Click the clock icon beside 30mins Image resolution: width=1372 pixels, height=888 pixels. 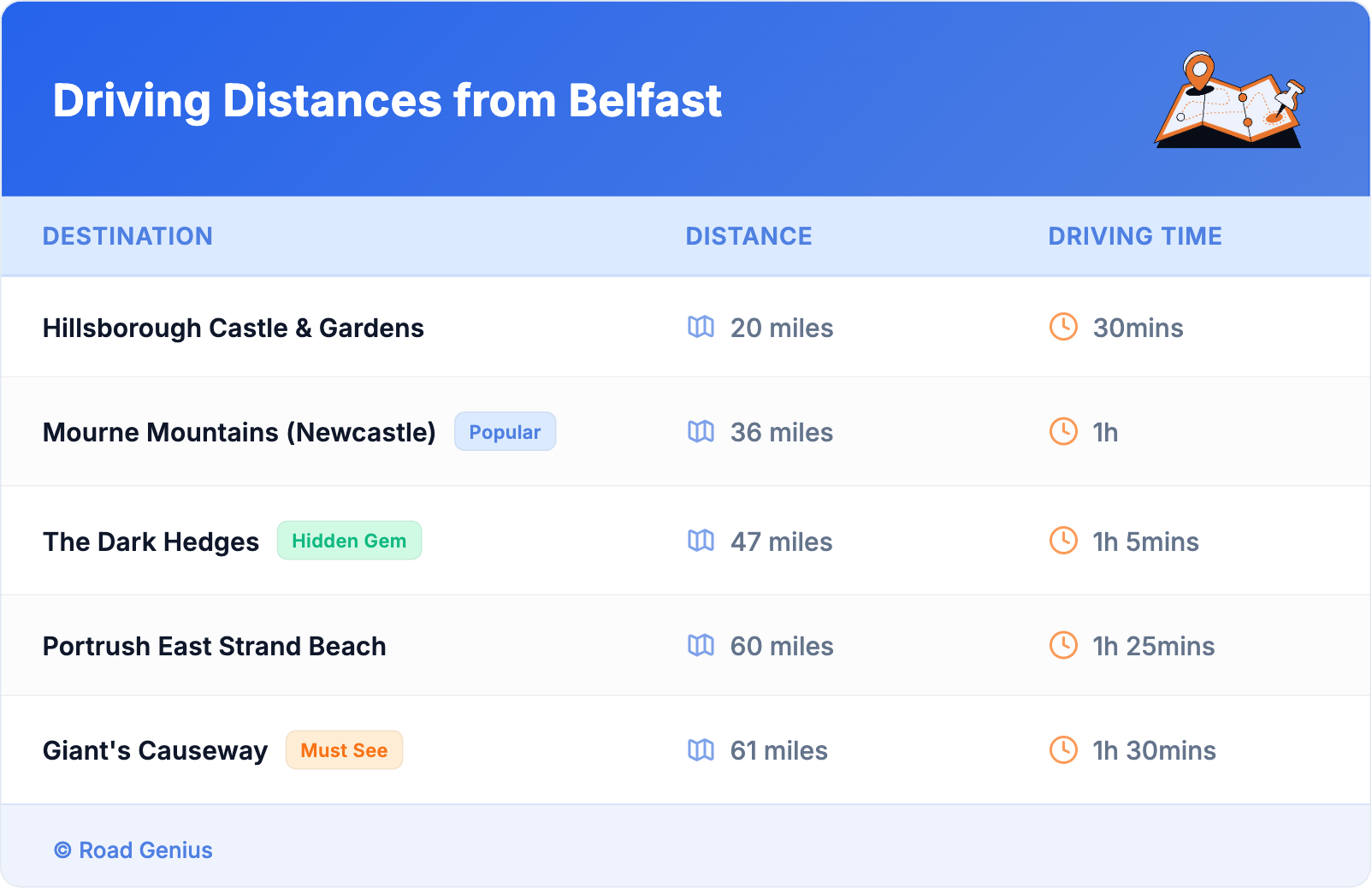tap(1063, 327)
